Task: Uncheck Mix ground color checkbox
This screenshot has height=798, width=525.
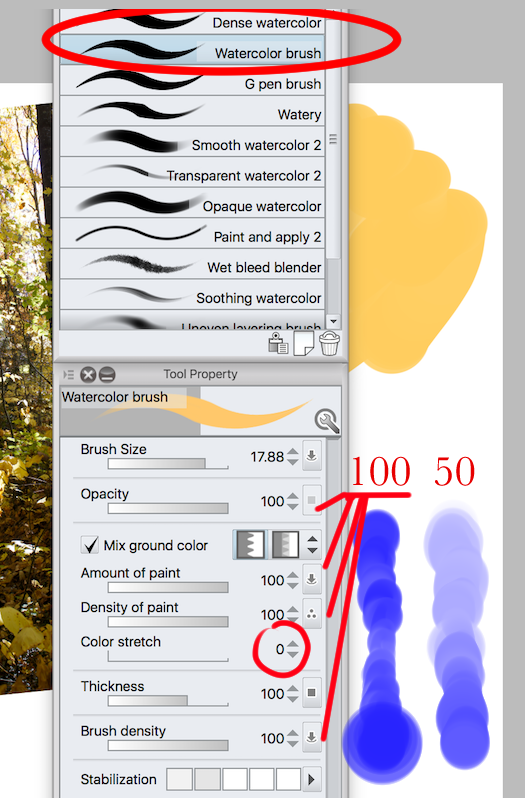Action: coord(90,545)
